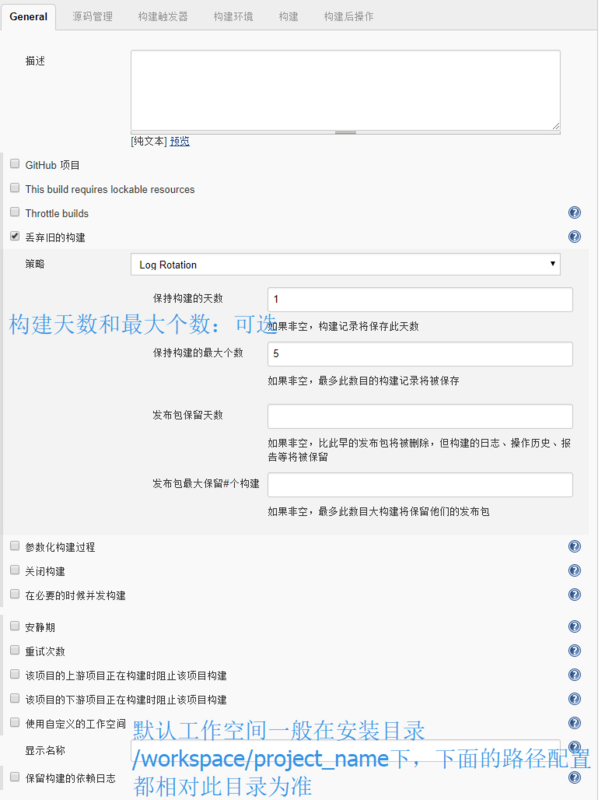Open help for Throttle builds
The height and width of the screenshot is (800, 605).
click(x=574, y=213)
